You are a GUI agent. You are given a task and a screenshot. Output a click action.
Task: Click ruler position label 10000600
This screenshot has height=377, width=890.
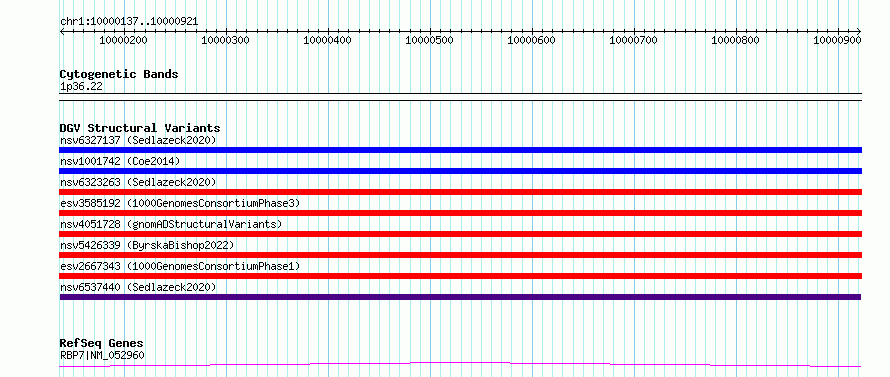[x=531, y=40]
